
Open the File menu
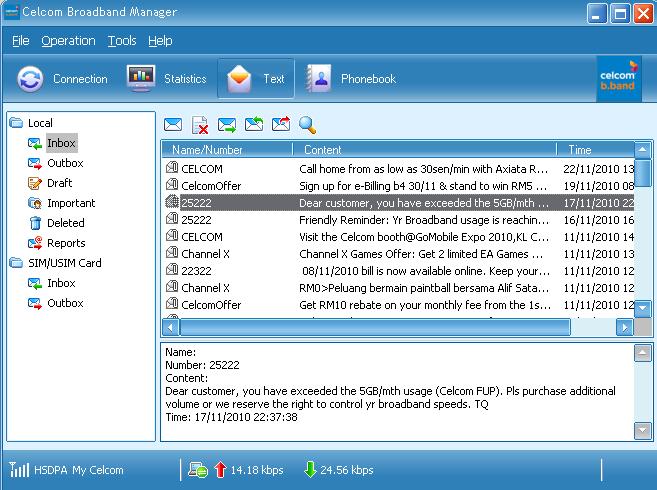tap(21, 41)
